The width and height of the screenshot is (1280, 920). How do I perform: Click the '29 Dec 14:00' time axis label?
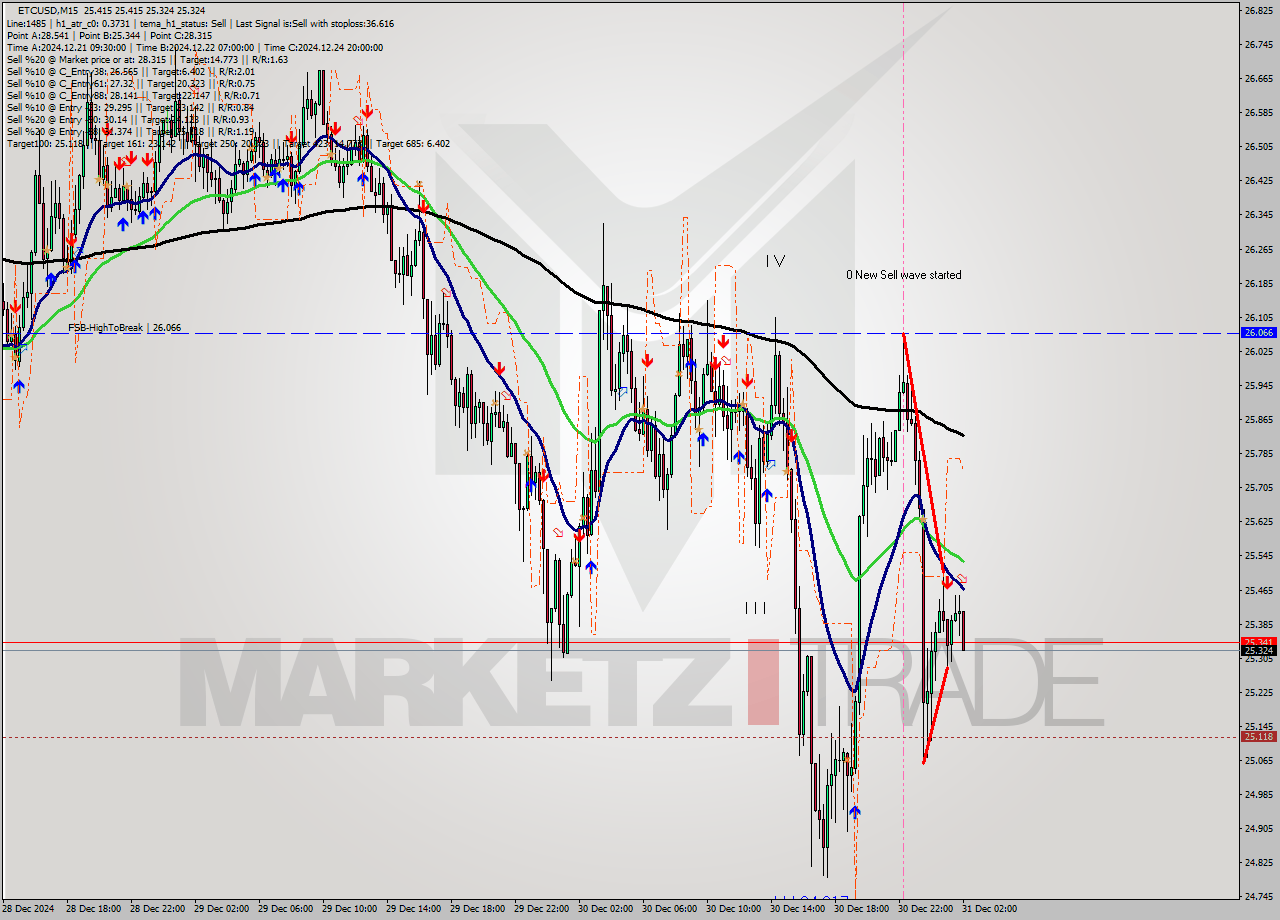[413, 909]
